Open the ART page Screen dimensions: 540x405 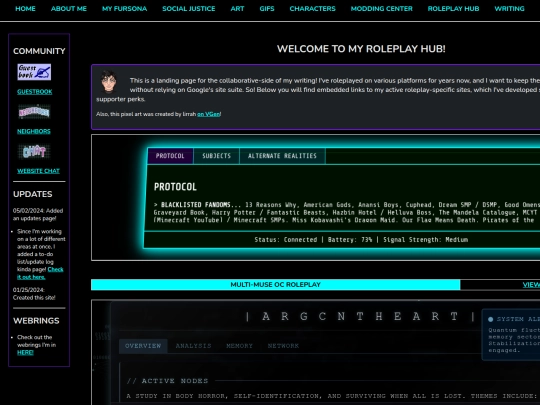click(237, 9)
